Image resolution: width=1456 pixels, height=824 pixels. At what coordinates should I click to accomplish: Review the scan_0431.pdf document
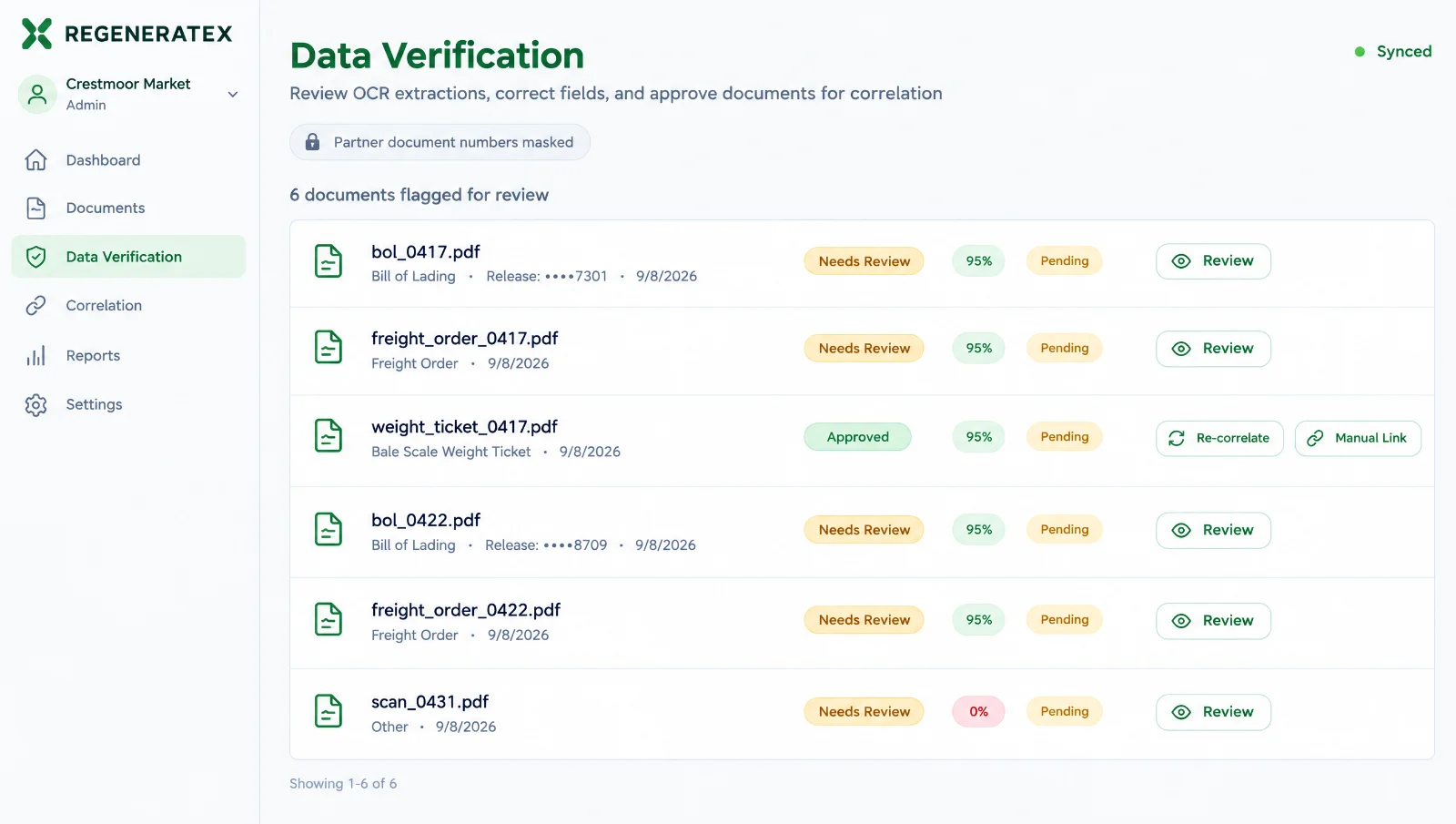pyautogui.click(x=1213, y=712)
